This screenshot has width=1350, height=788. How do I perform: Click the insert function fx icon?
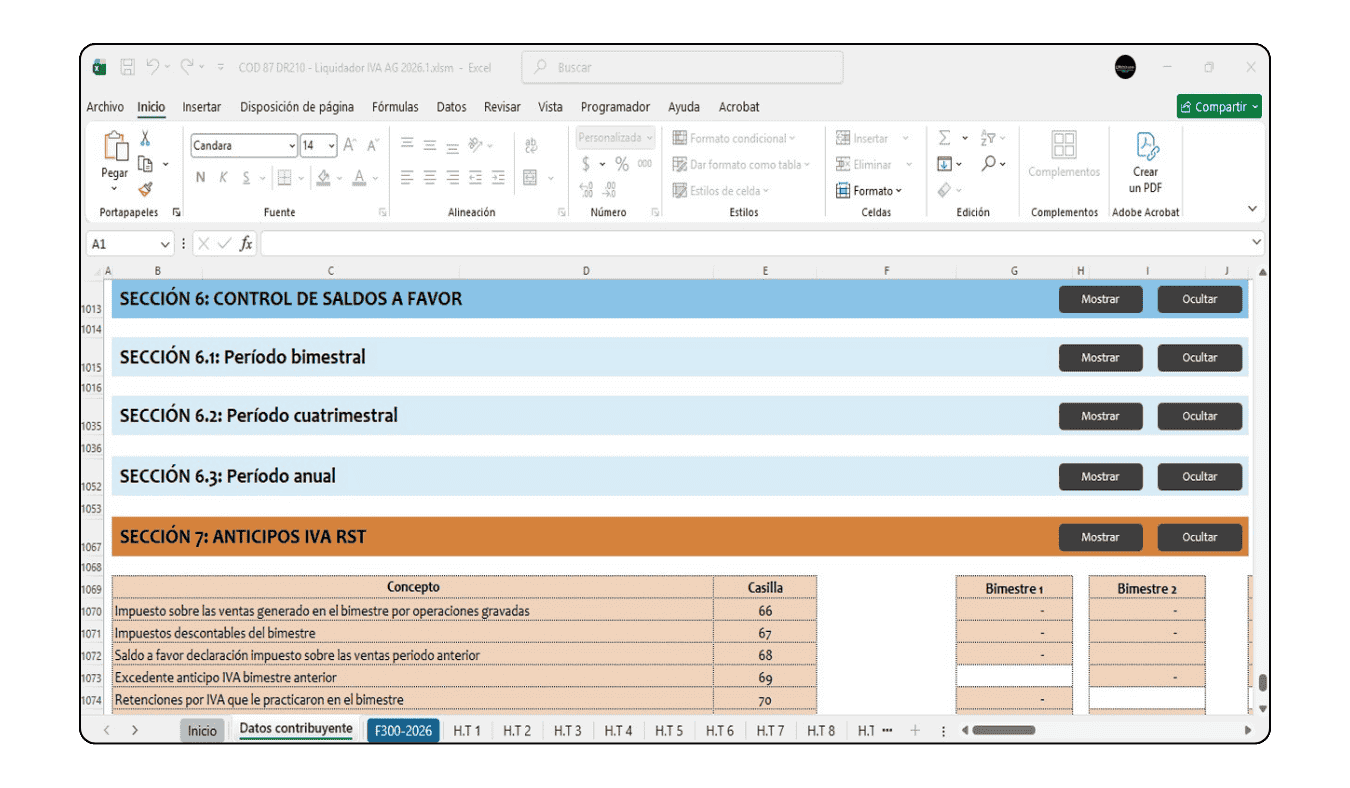coord(246,244)
